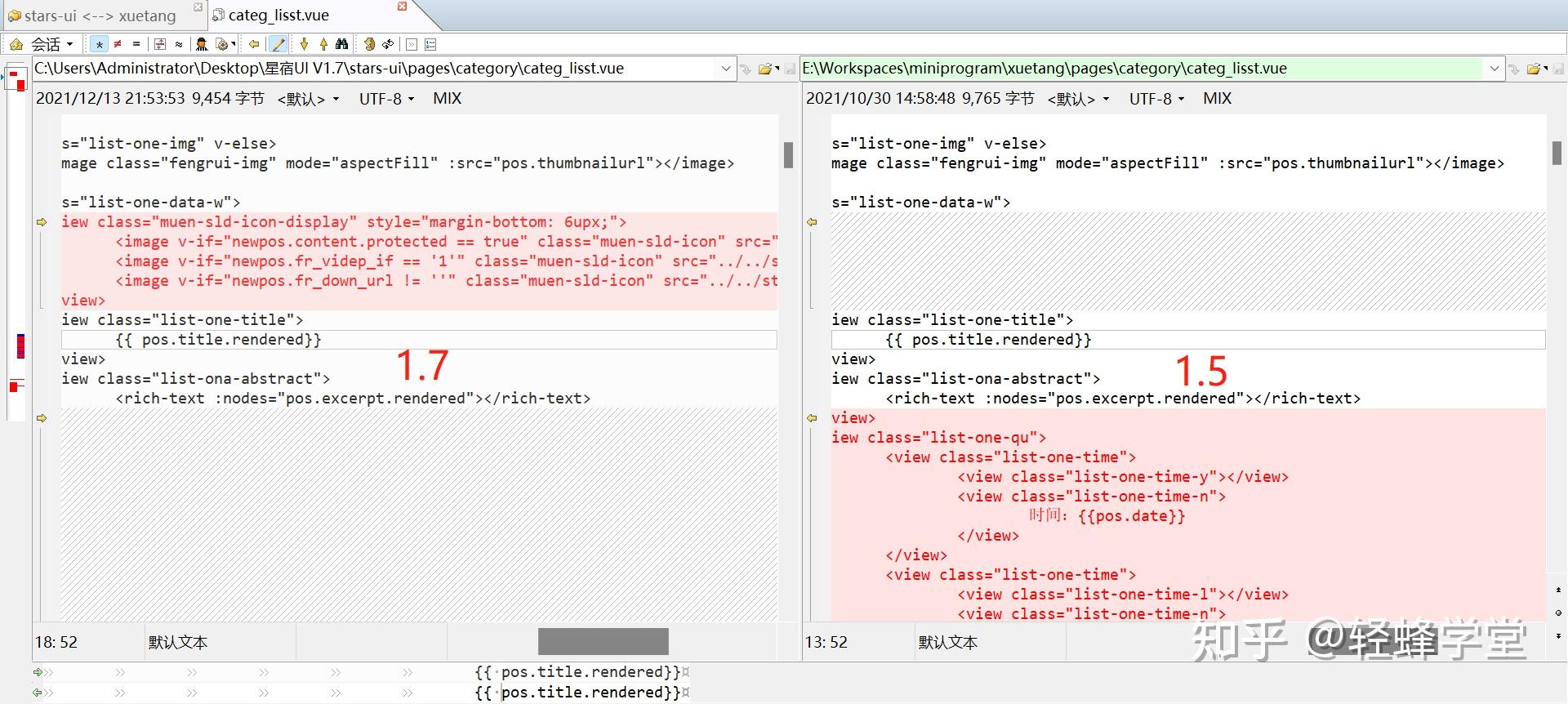
Task: Click Copy to Left arrow in toolbar
Action: [254, 44]
